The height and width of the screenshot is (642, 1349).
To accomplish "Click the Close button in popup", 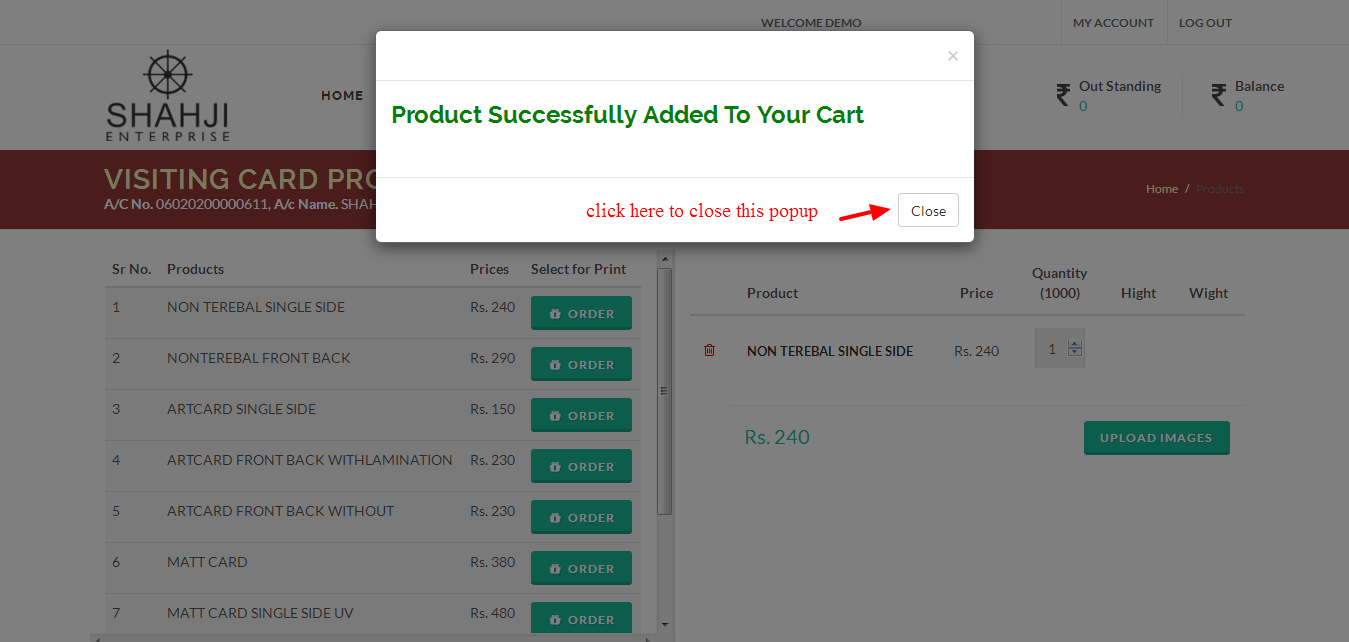I will [928, 210].
